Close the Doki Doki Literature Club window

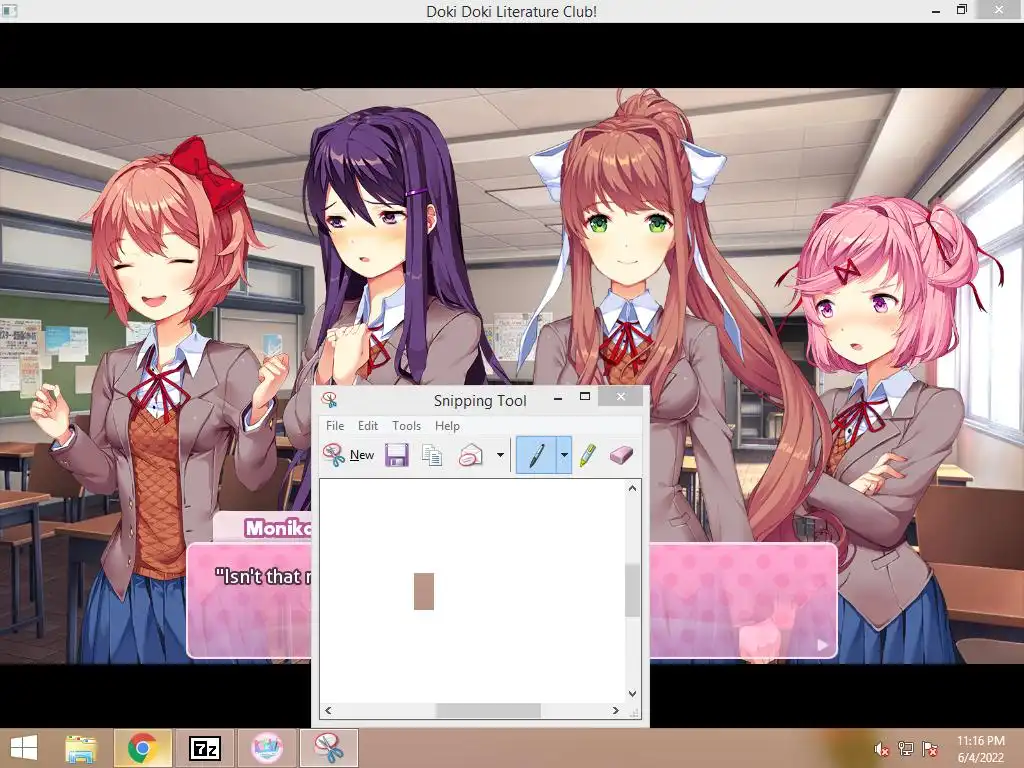pyautogui.click(x=999, y=9)
